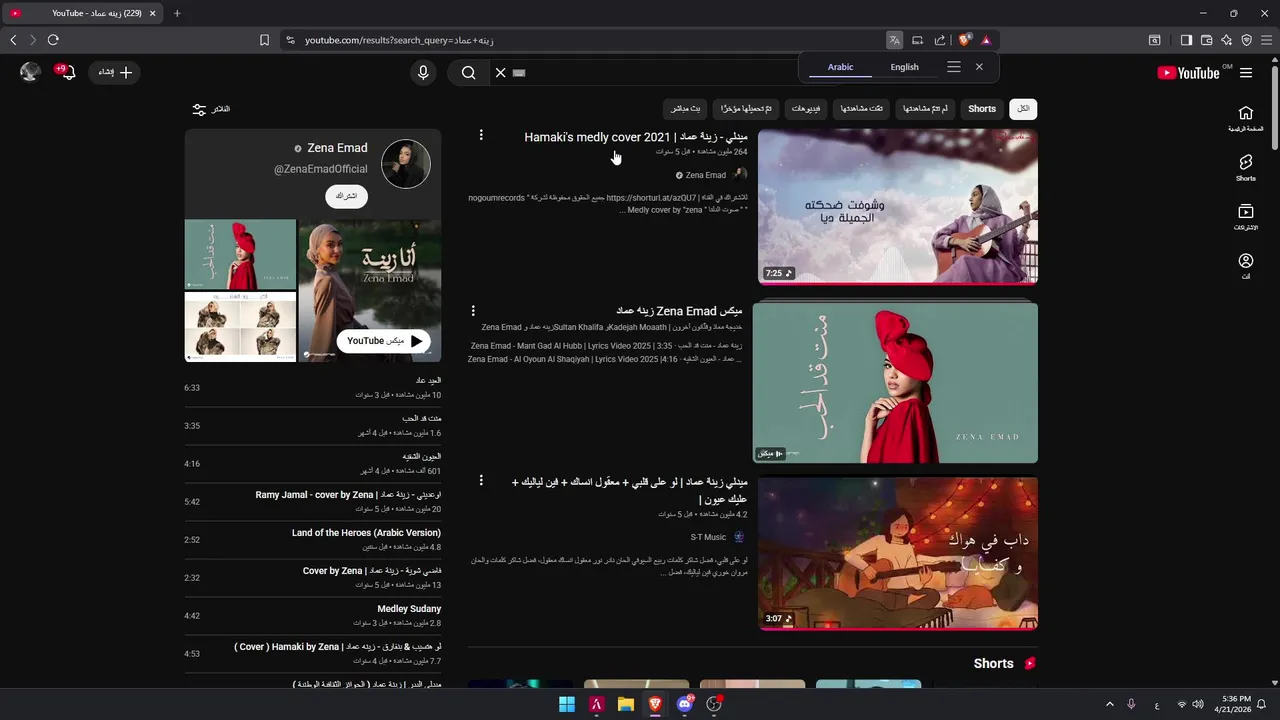
Task: Reload the page with the refresh icon
Action: click(x=53, y=40)
